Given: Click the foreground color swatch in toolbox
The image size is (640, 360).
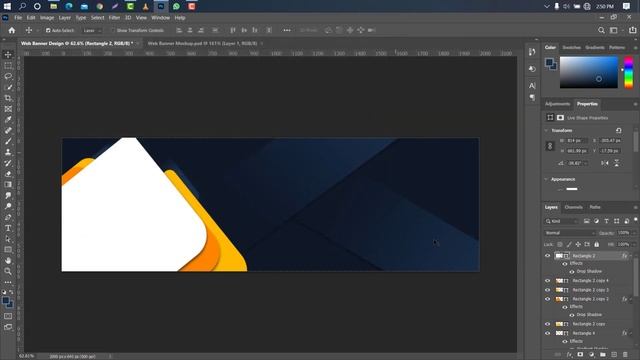Looking at the screenshot, I should click(6, 301).
